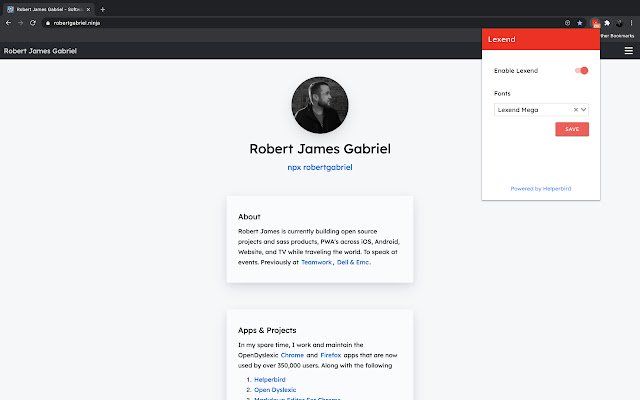Reload the page with the refresh icon
Viewport: 640px width, 400px height.
pyautogui.click(x=33, y=23)
